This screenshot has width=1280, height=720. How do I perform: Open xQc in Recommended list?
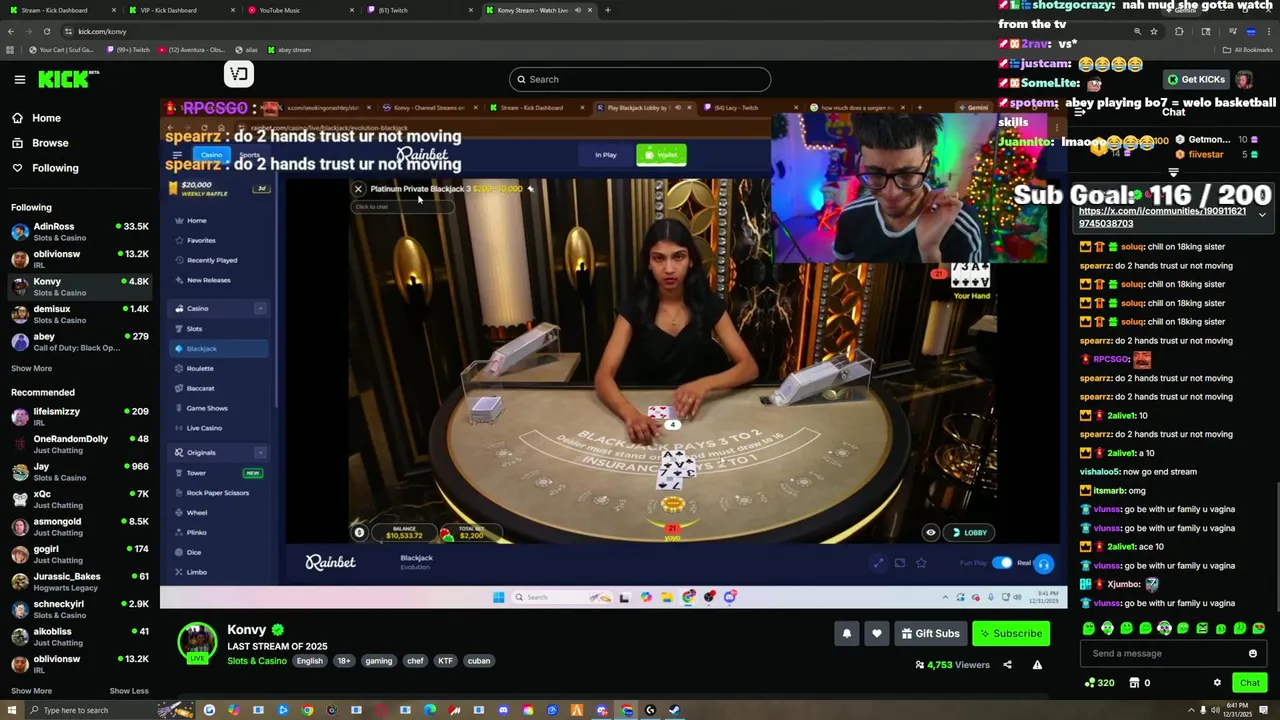coord(80,499)
